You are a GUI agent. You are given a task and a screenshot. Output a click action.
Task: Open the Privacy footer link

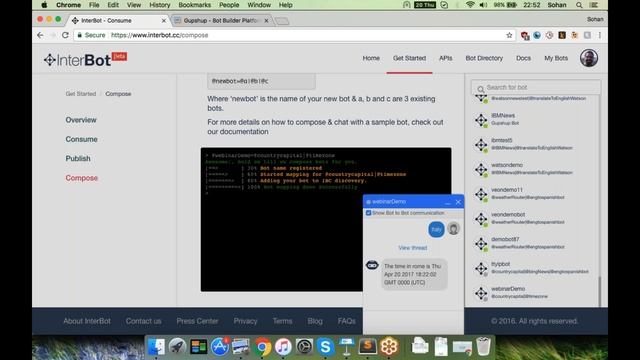[x=245, y=321]
